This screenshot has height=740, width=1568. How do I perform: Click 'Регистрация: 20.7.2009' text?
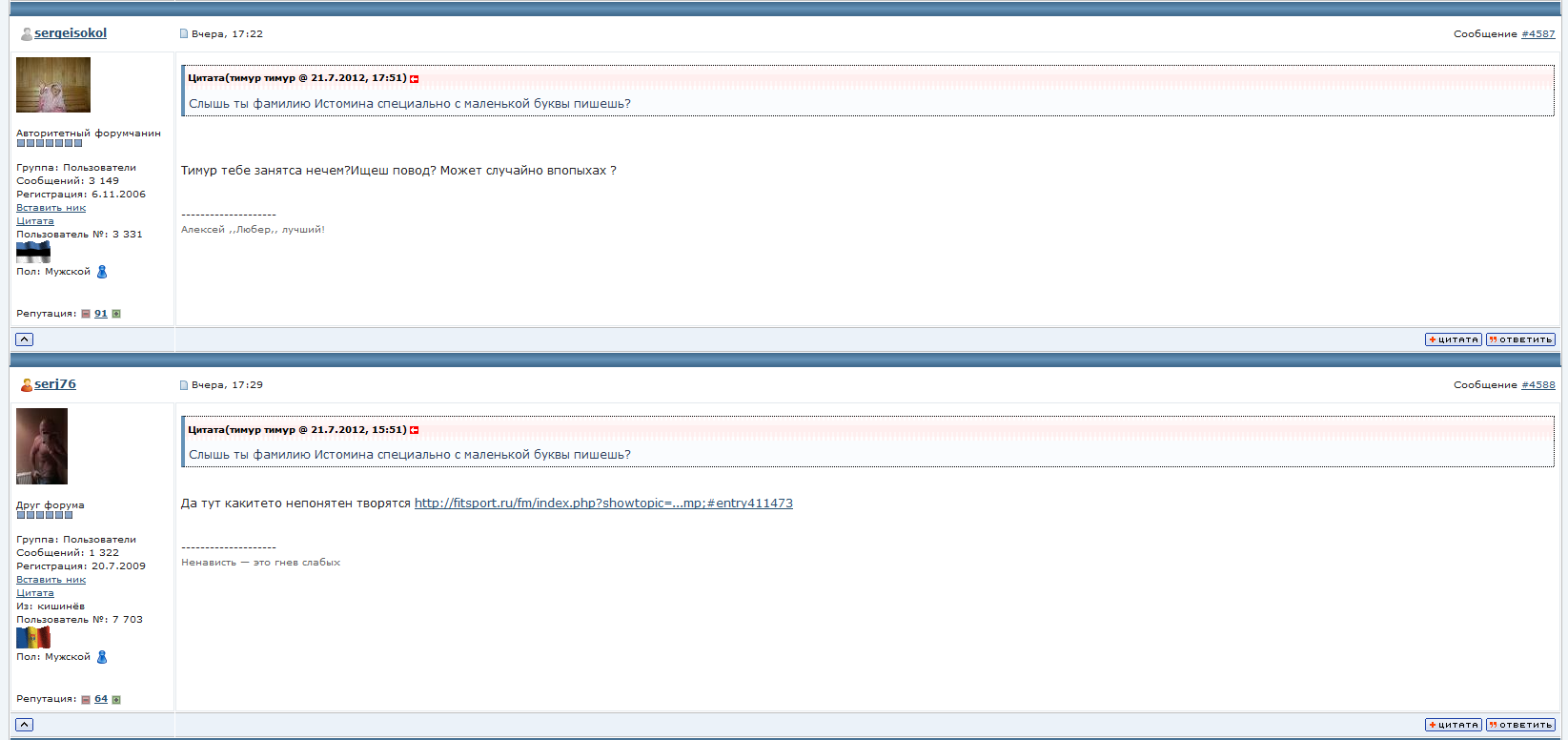(x=81, y=566)
